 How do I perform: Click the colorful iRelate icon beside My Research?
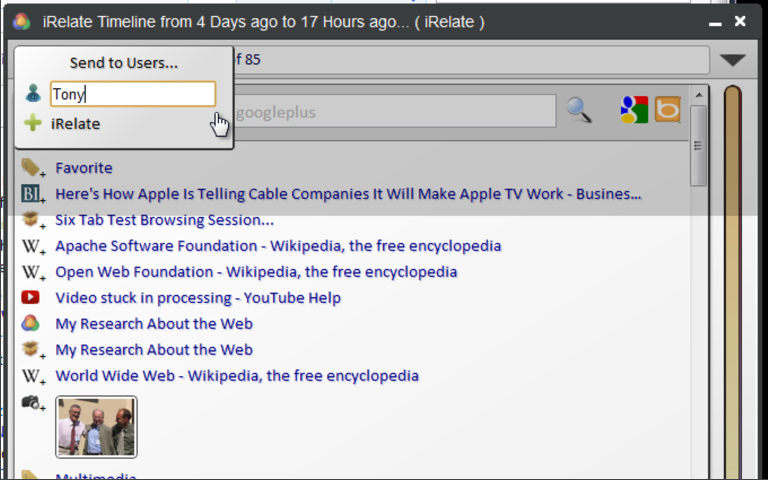click(30, 323)
